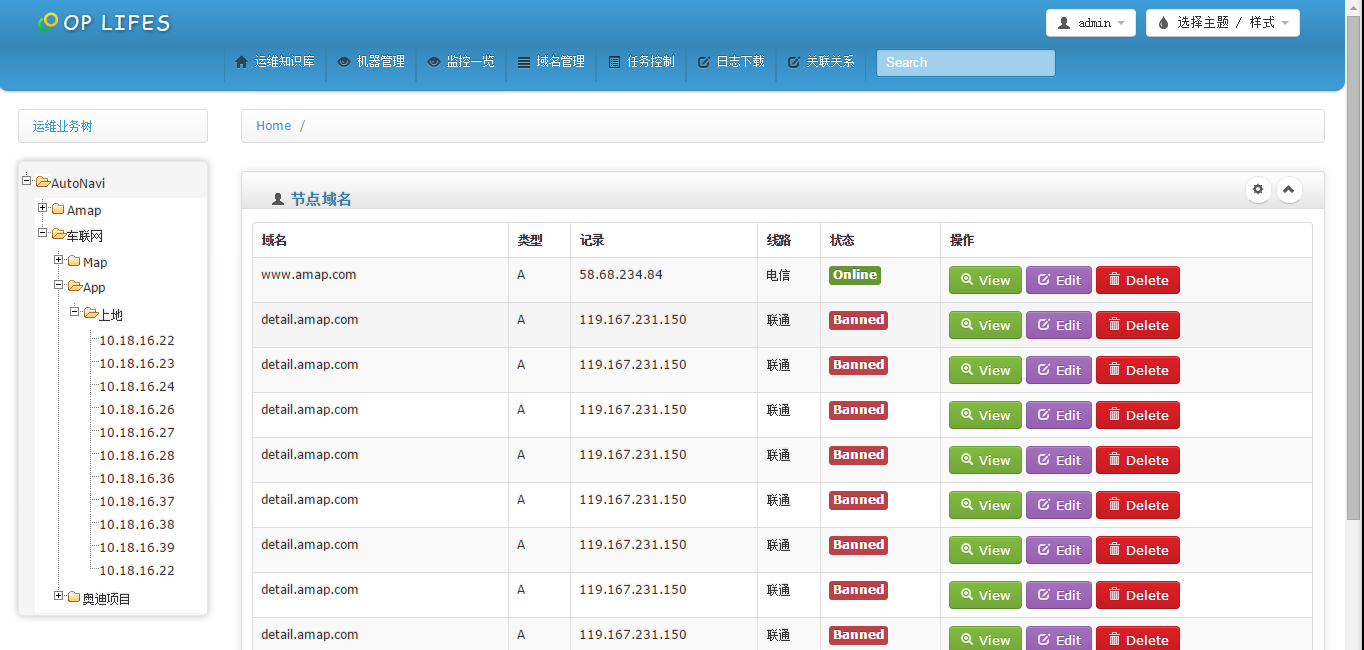View the www.amap.com record

pyautogui.click(x=985, y=280)
